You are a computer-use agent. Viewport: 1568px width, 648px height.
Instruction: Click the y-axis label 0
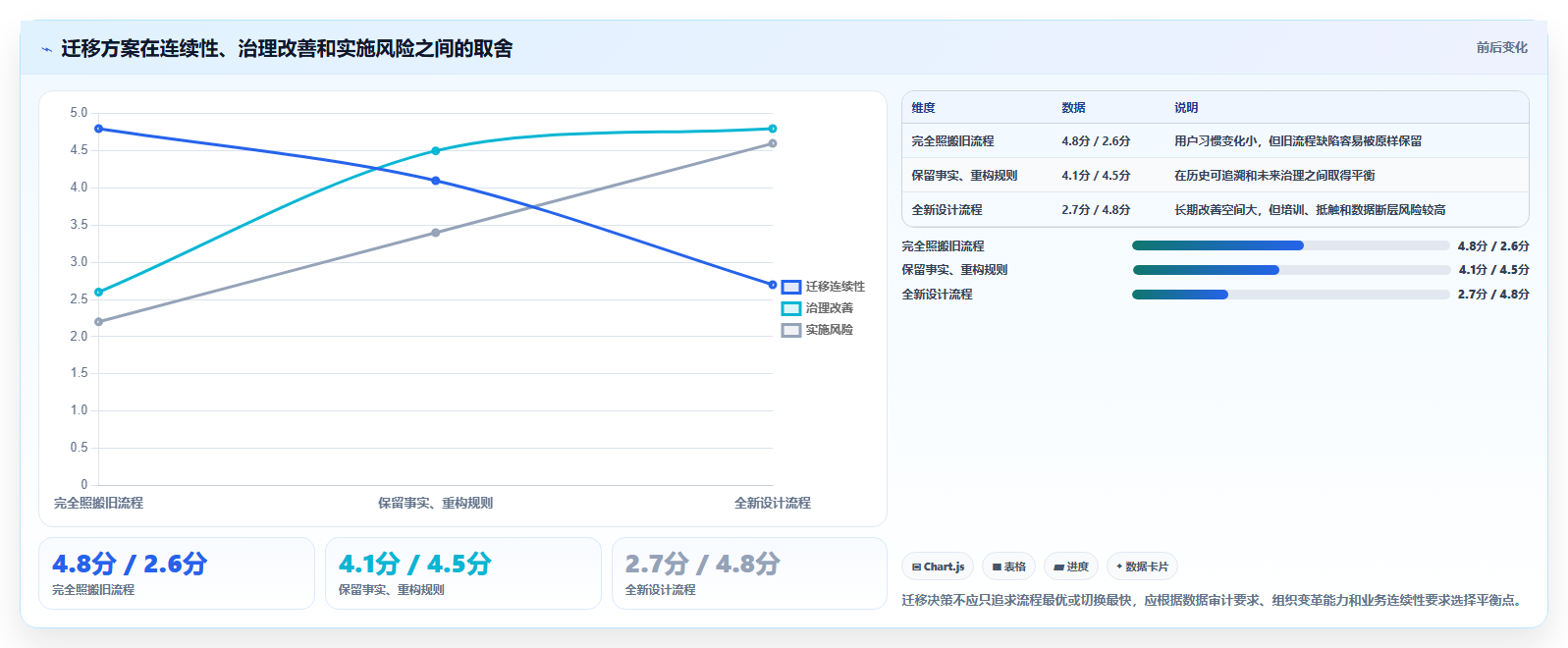pos(84,485)
